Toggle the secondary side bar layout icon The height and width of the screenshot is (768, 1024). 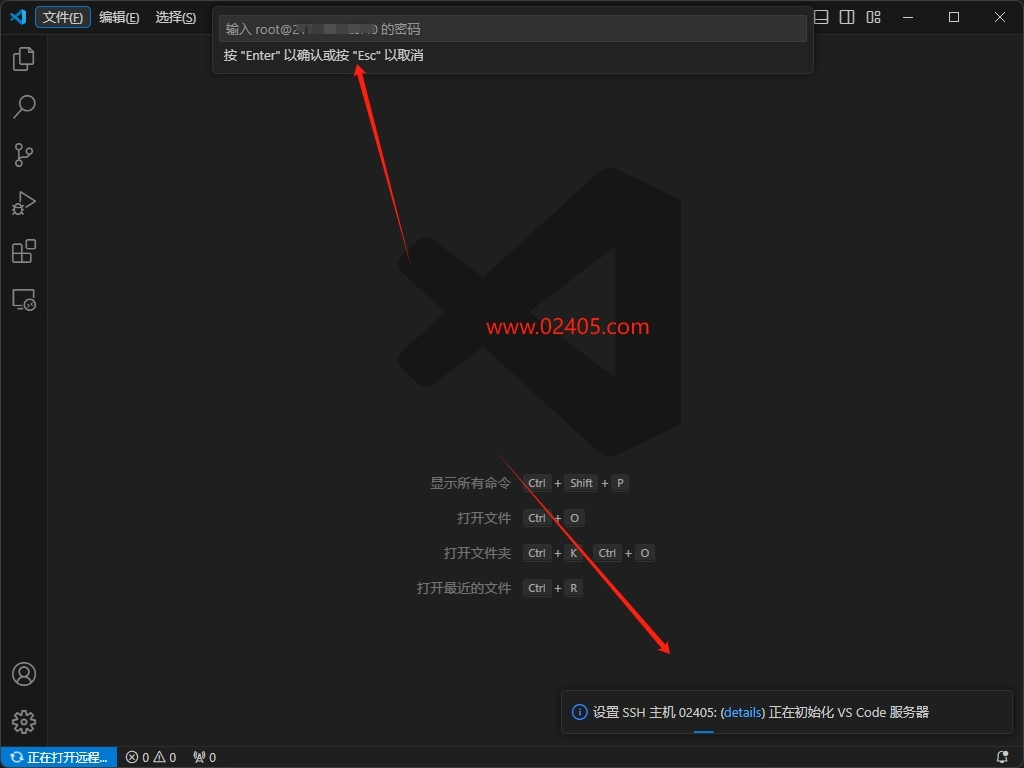click(x=847, y=17)
